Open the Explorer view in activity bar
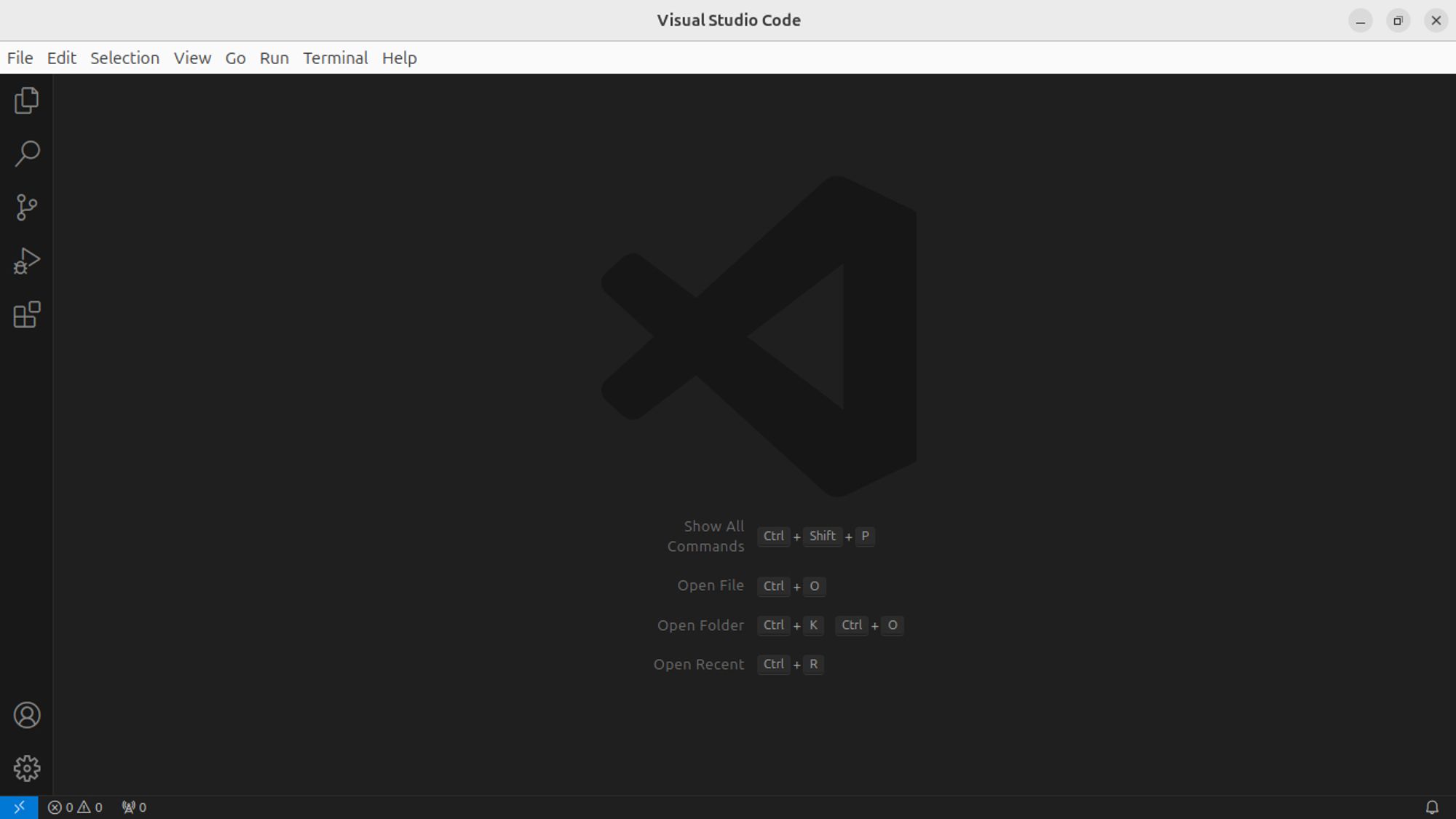This screenshot has width=1456, height=819. tap(26, 100)
